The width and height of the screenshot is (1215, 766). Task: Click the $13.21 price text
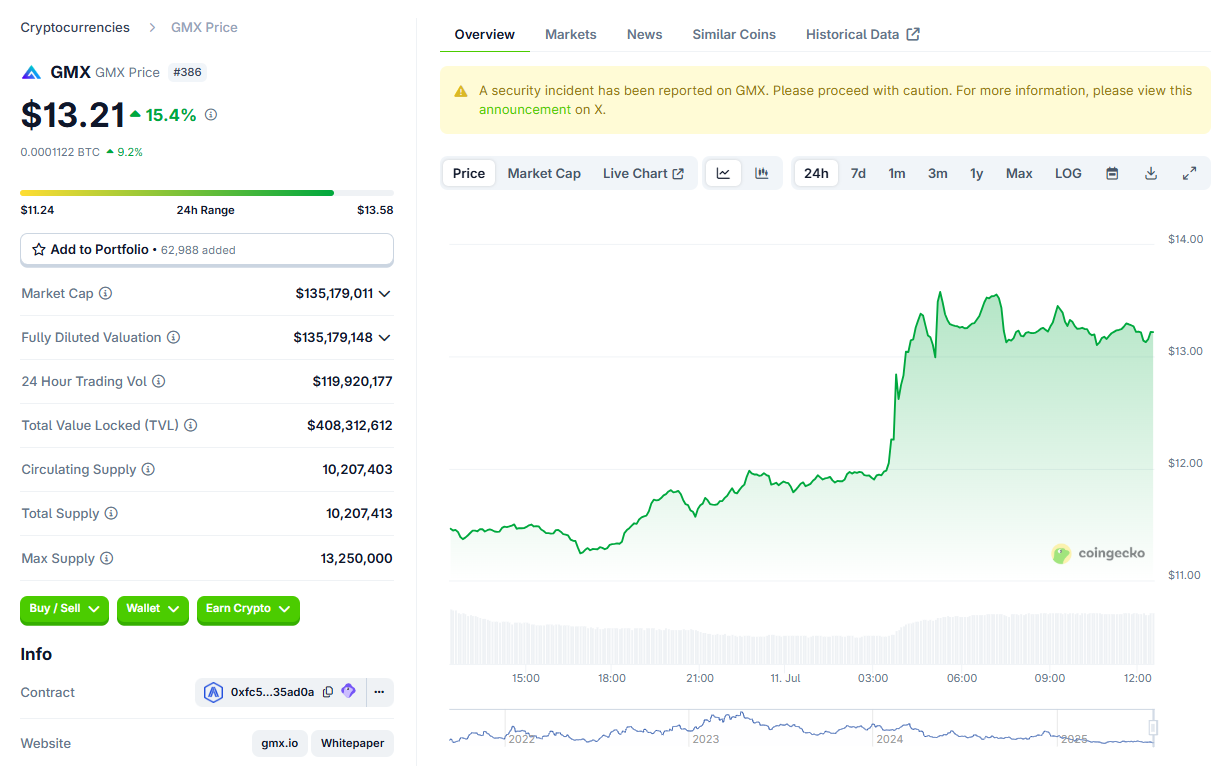tap(73, 115)
